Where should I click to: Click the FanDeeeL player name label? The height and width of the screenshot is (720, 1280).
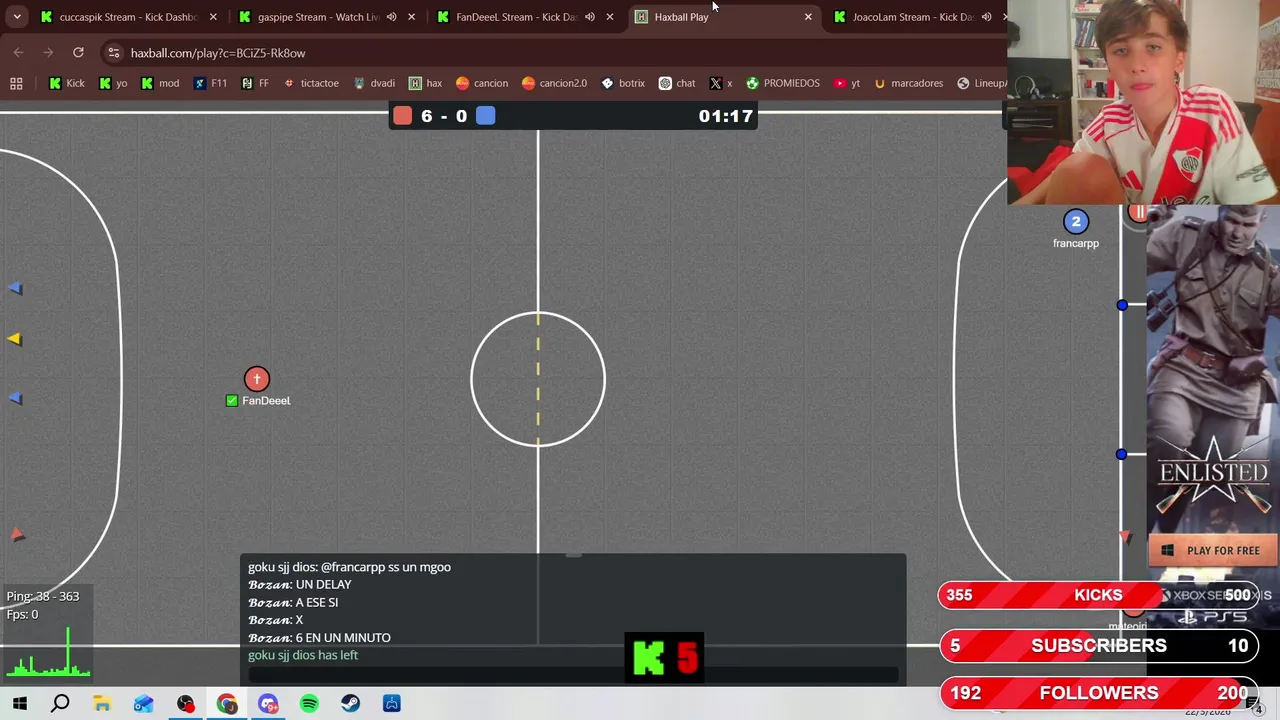coord(266,401)
